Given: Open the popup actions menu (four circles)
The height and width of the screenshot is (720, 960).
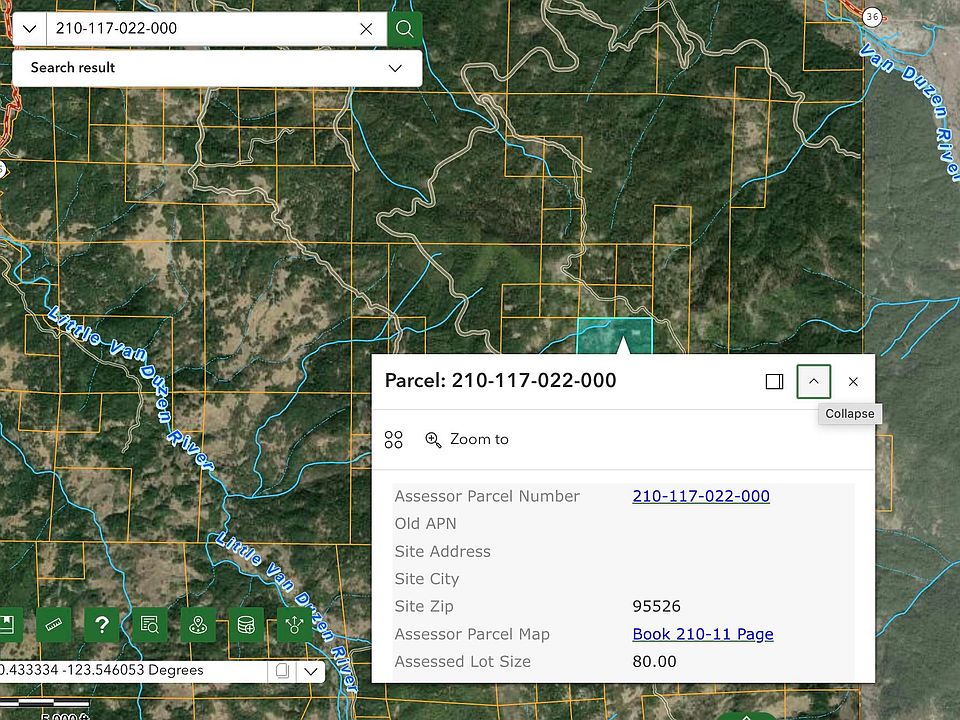Looking at the screenshot, I should pos(394,440).
